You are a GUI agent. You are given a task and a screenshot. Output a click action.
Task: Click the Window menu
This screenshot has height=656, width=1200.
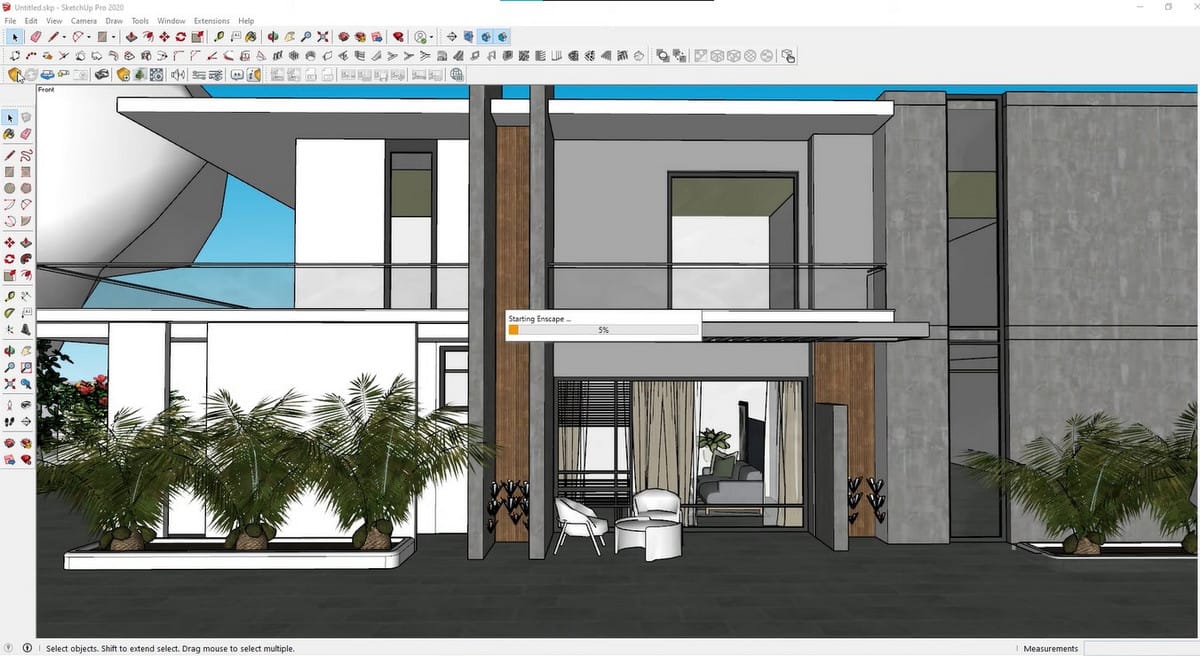171,20
